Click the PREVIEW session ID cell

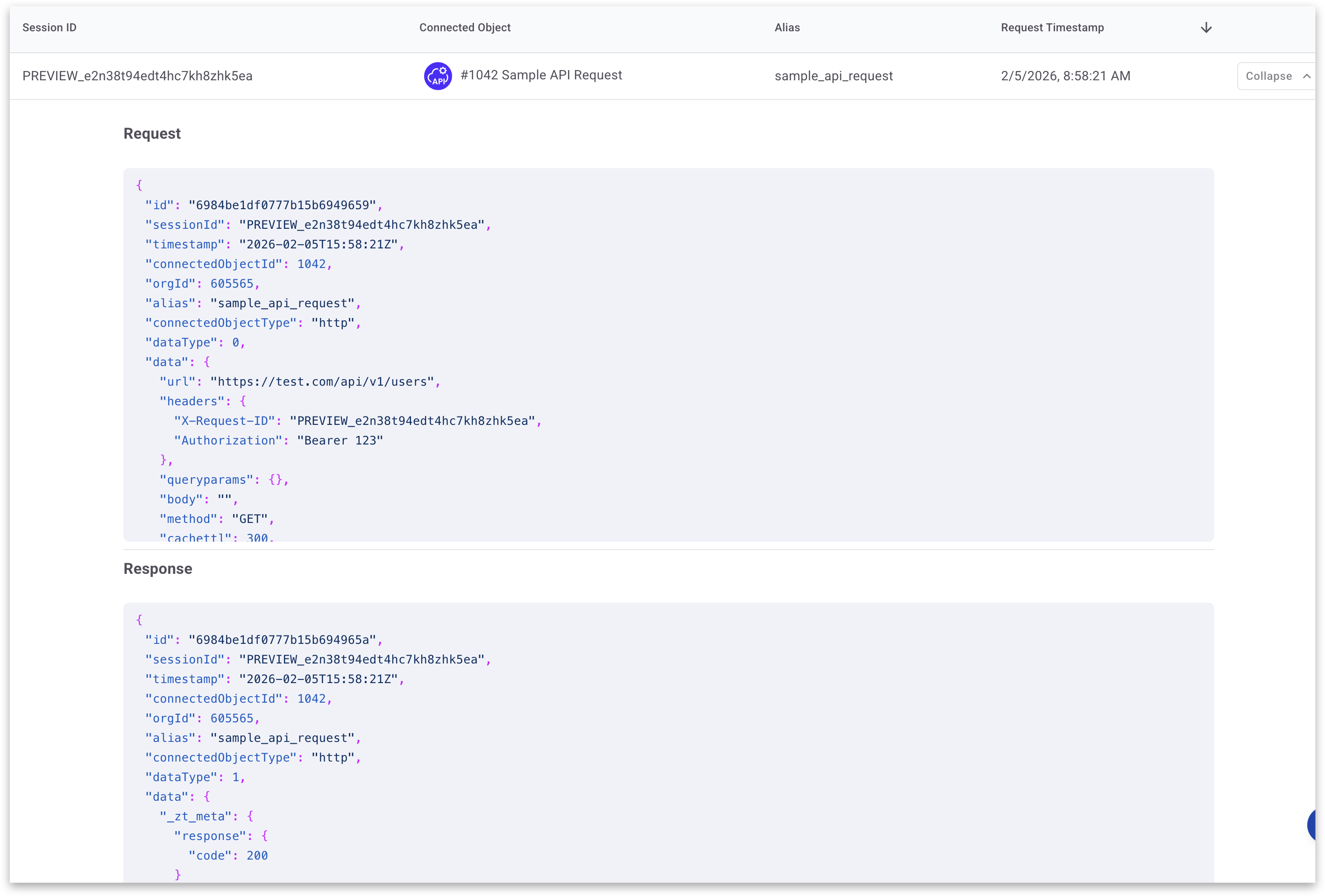pyautogui.click(x=137, y=76)
